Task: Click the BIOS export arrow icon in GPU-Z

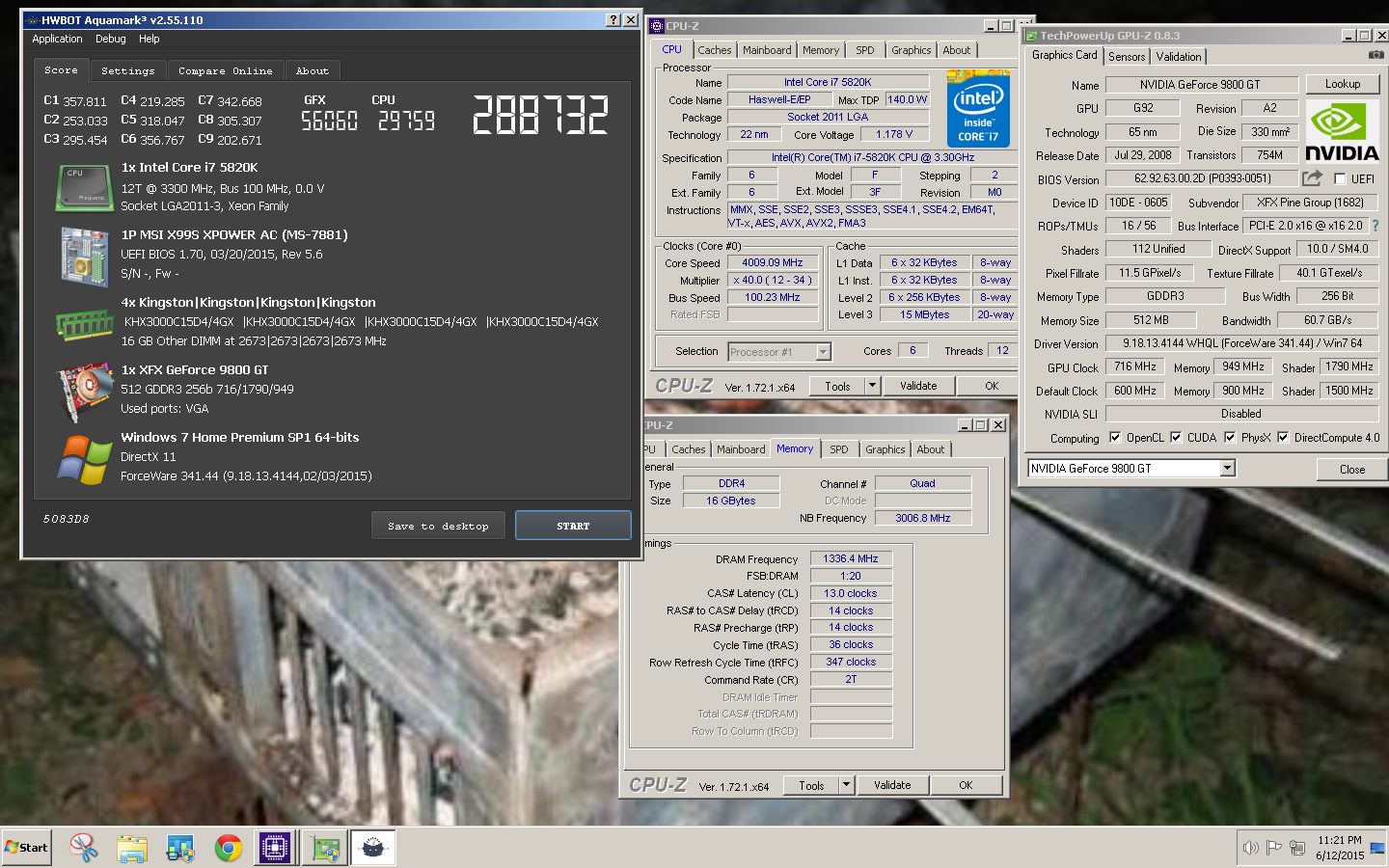Action: [x=1312, y=178]
